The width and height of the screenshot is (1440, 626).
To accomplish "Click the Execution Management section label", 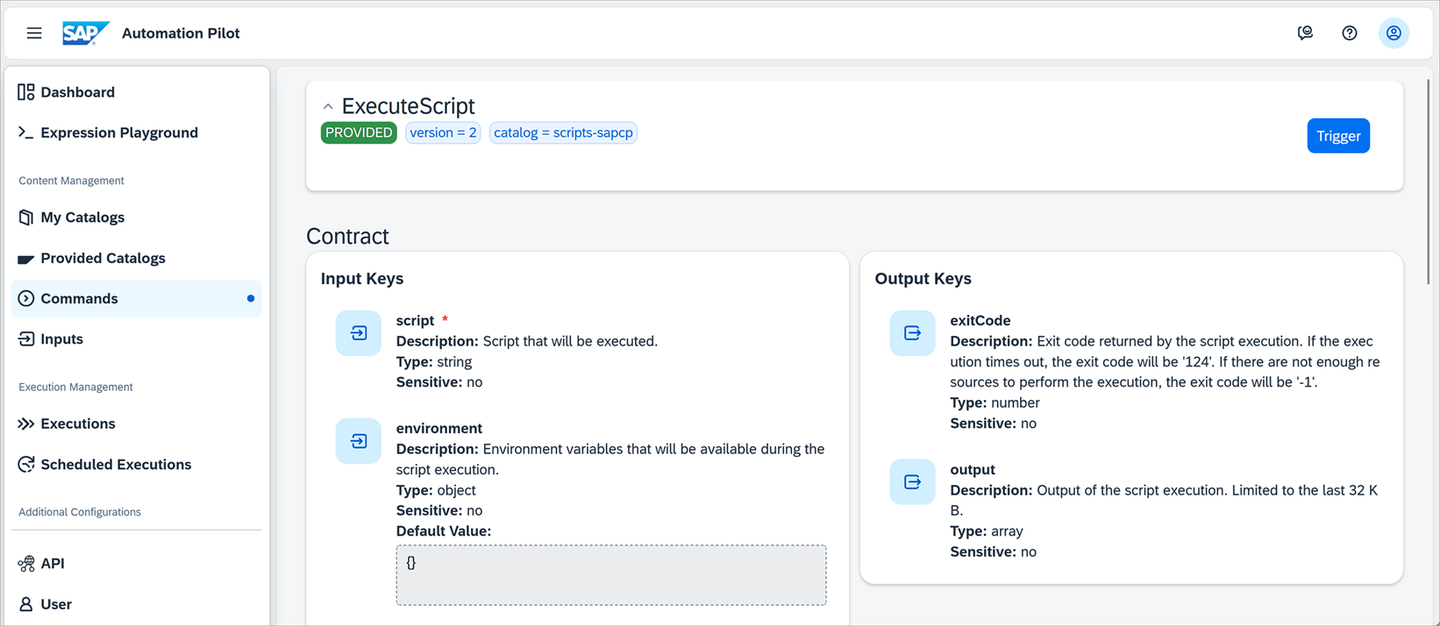I will point(76,387).
